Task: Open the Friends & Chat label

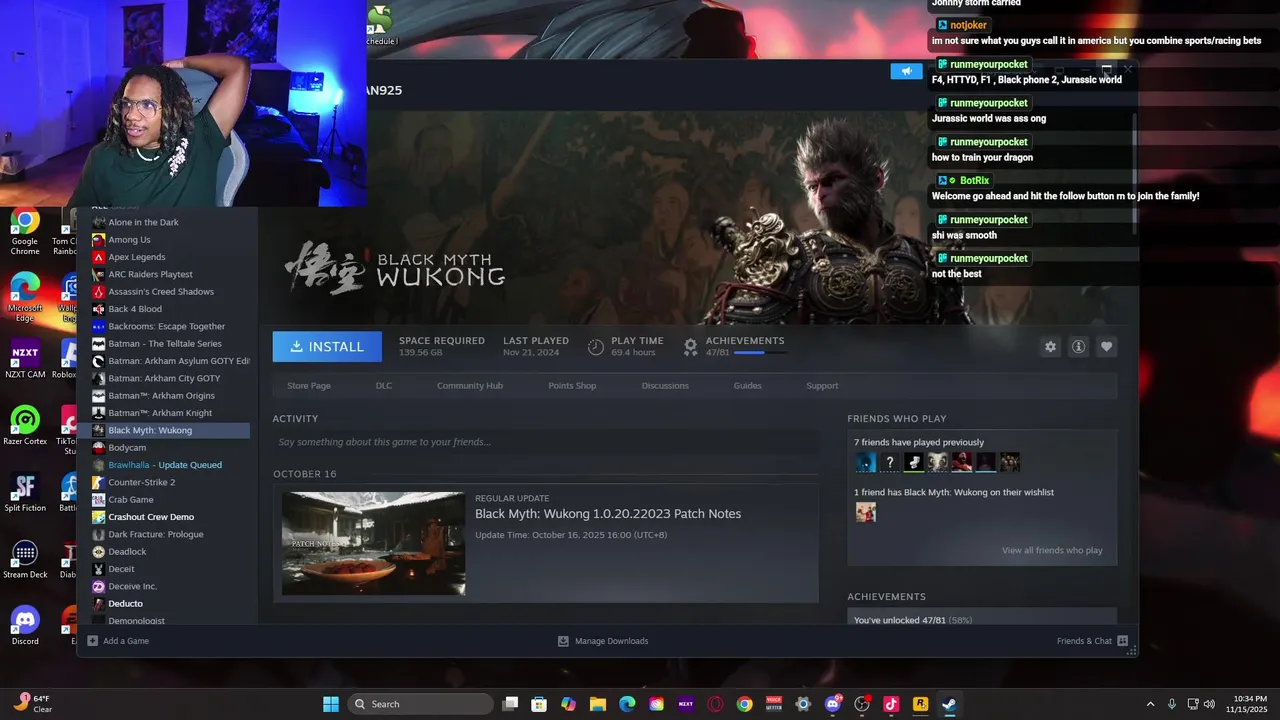Action: [x=1084, y=641]
